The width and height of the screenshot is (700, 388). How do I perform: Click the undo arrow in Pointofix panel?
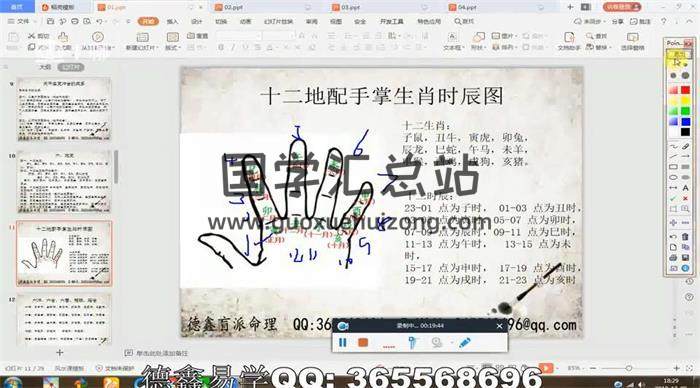coord(673,237)
